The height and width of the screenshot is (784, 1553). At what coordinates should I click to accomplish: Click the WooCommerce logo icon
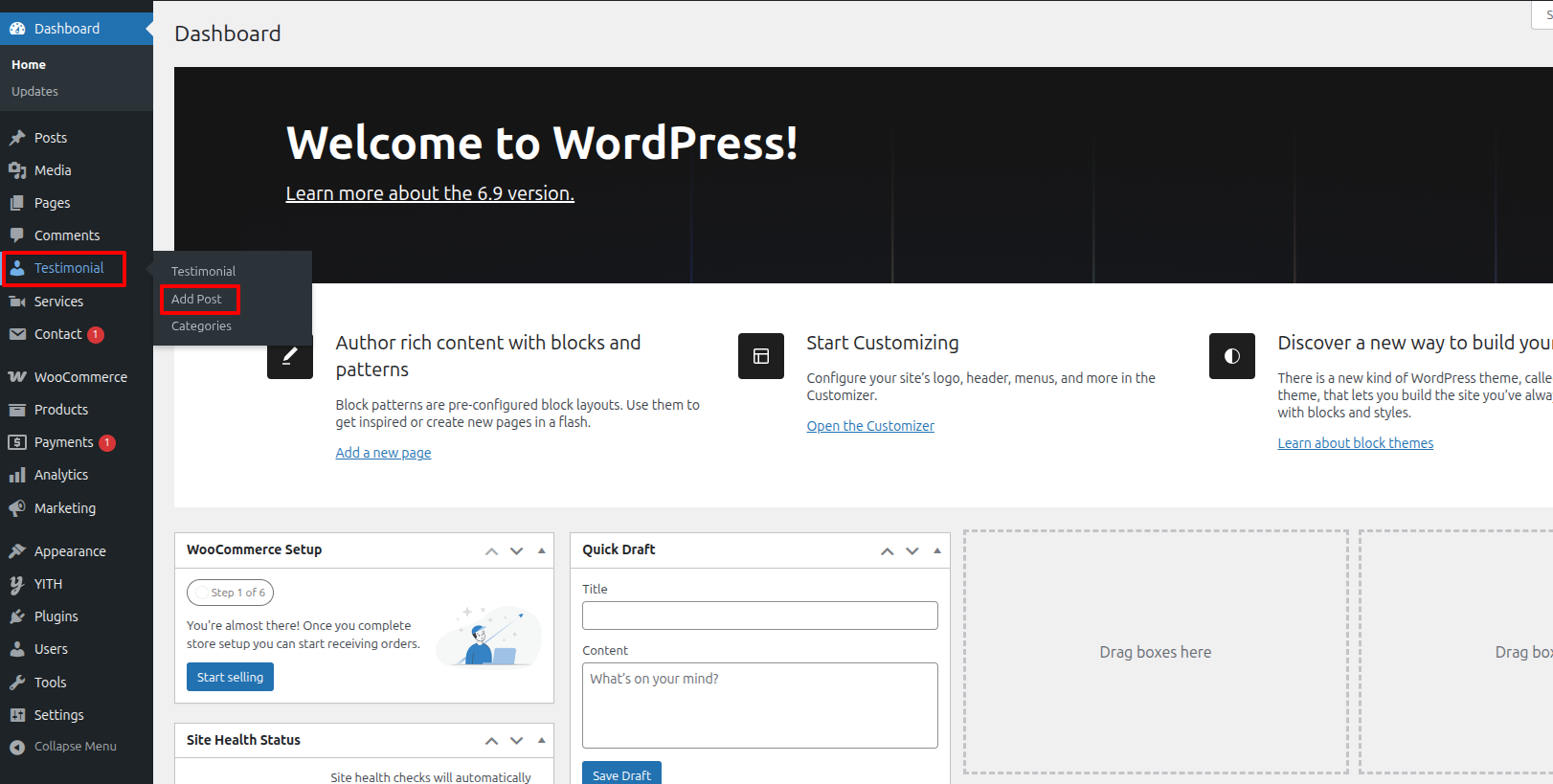[17, 377]
